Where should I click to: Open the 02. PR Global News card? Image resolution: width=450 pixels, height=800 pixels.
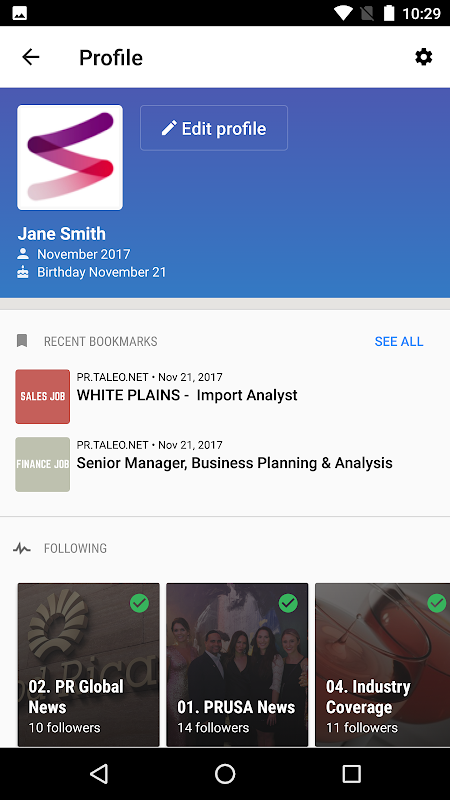(x=89, y=665)
